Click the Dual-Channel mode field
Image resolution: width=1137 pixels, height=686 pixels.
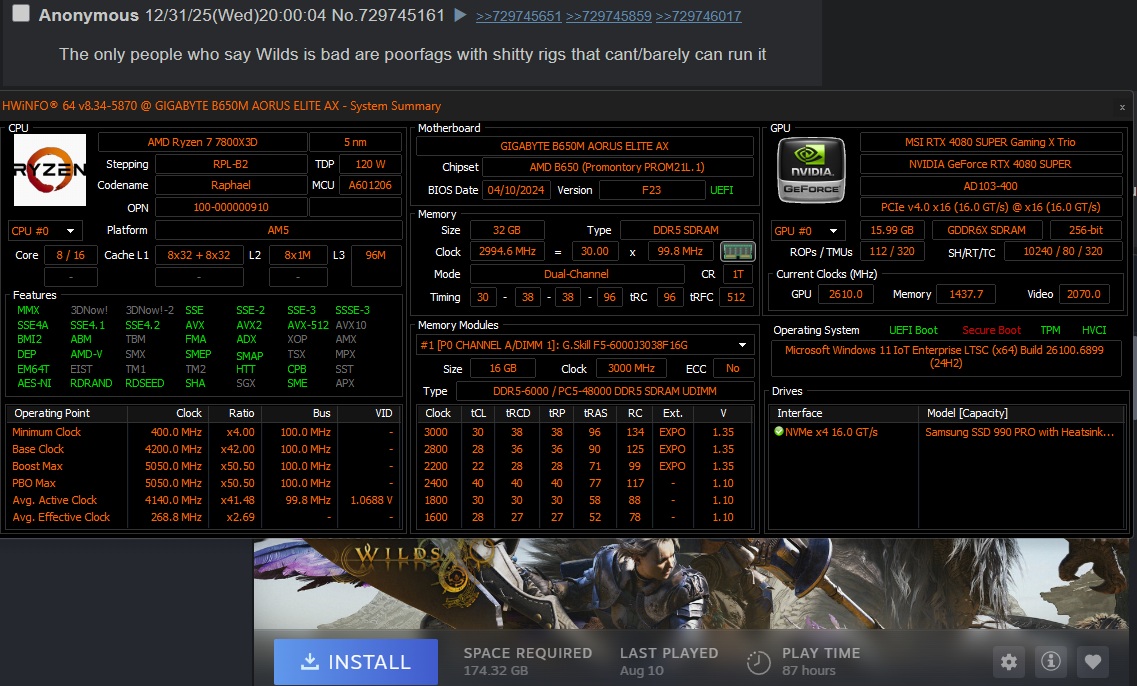coord(576,274)
